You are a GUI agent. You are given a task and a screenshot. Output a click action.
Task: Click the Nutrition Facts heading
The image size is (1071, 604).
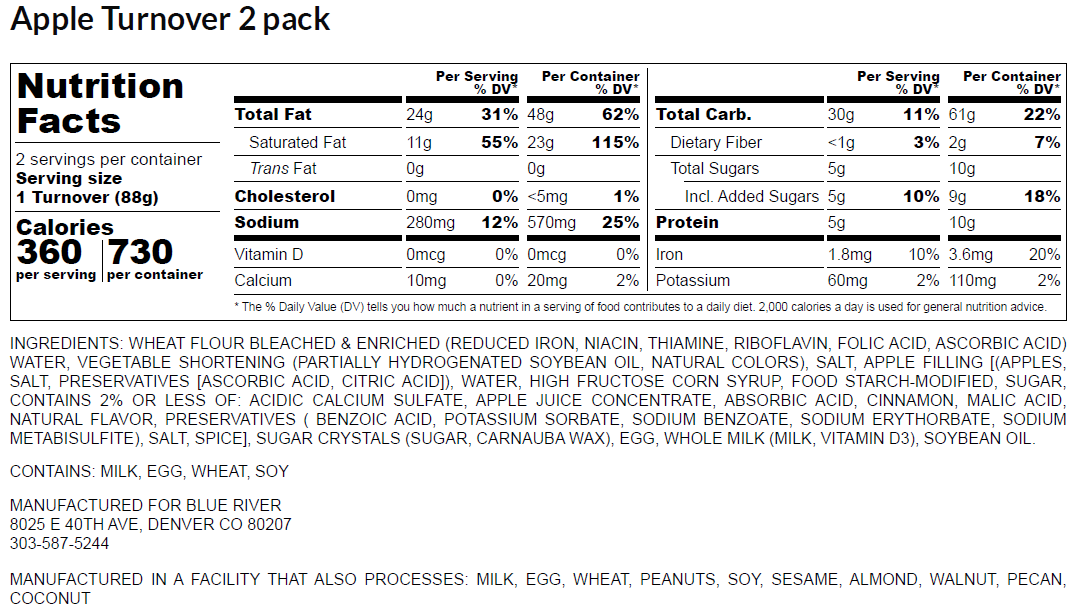[x=100, y=103]
